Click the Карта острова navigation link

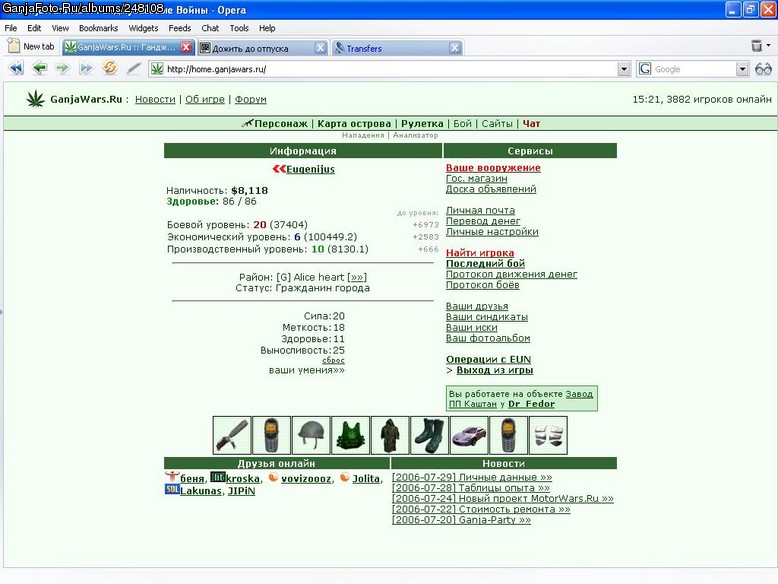tap(354, 124)
